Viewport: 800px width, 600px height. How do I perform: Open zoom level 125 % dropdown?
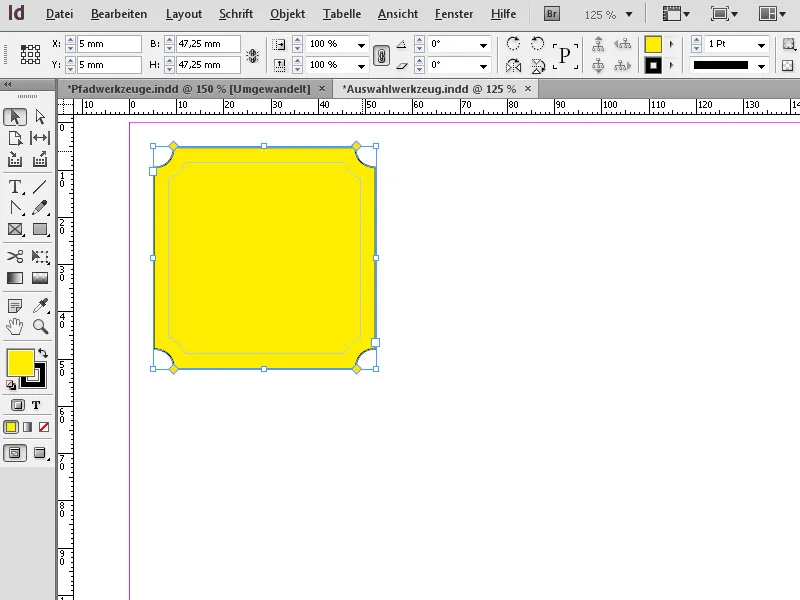point(629,15)
